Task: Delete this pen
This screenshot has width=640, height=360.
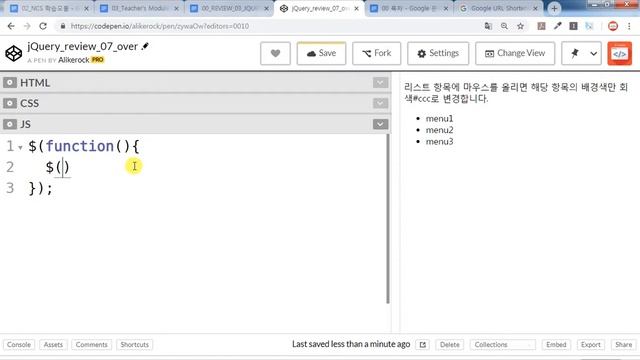Action: (x=450, y=344)
